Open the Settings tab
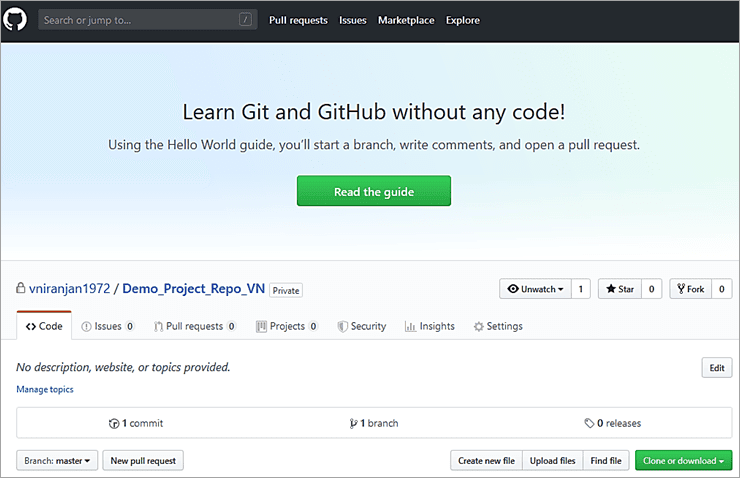This screenshot has height=478, width=740. [498, 326]
